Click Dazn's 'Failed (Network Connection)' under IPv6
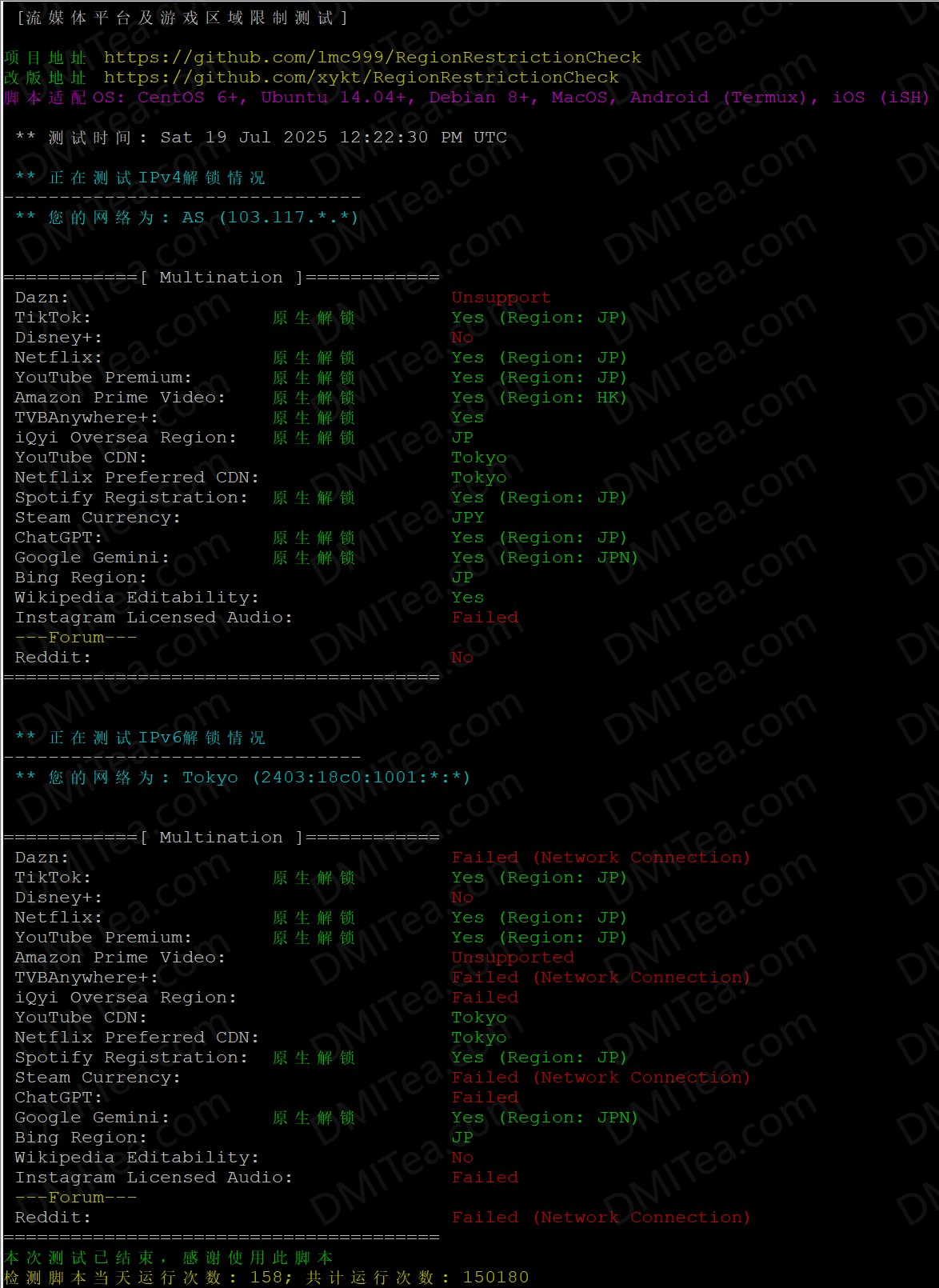Viewport: 939px width, 1288px height. tap(601, 858)
